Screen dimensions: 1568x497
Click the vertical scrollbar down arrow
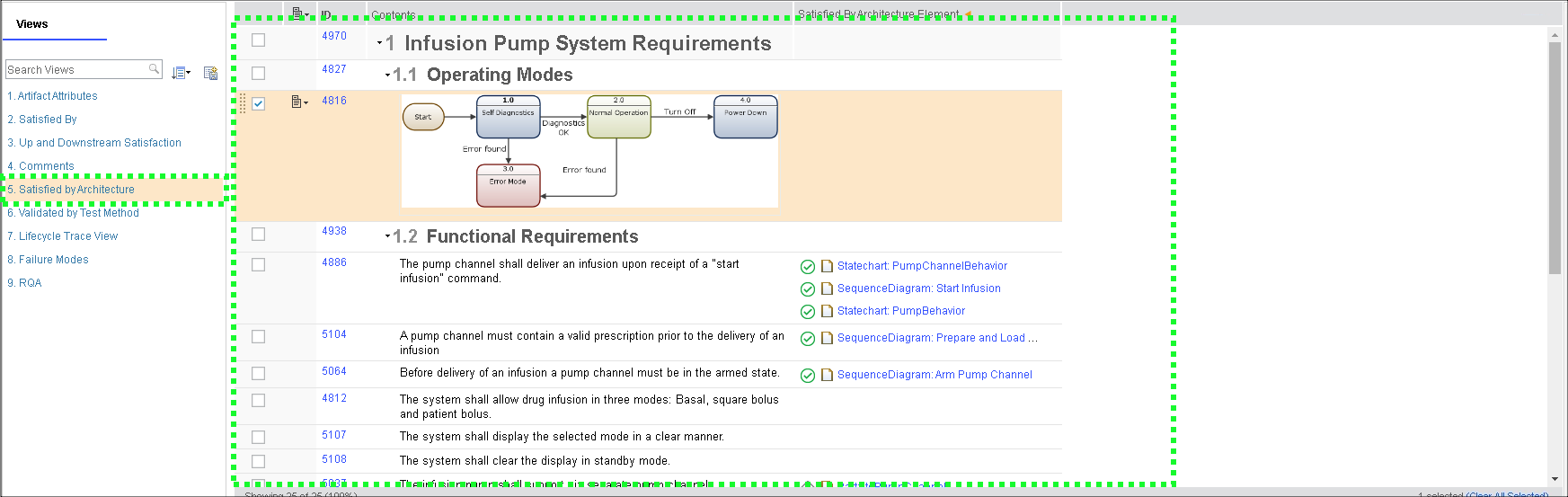click(x=1555, y=480)
